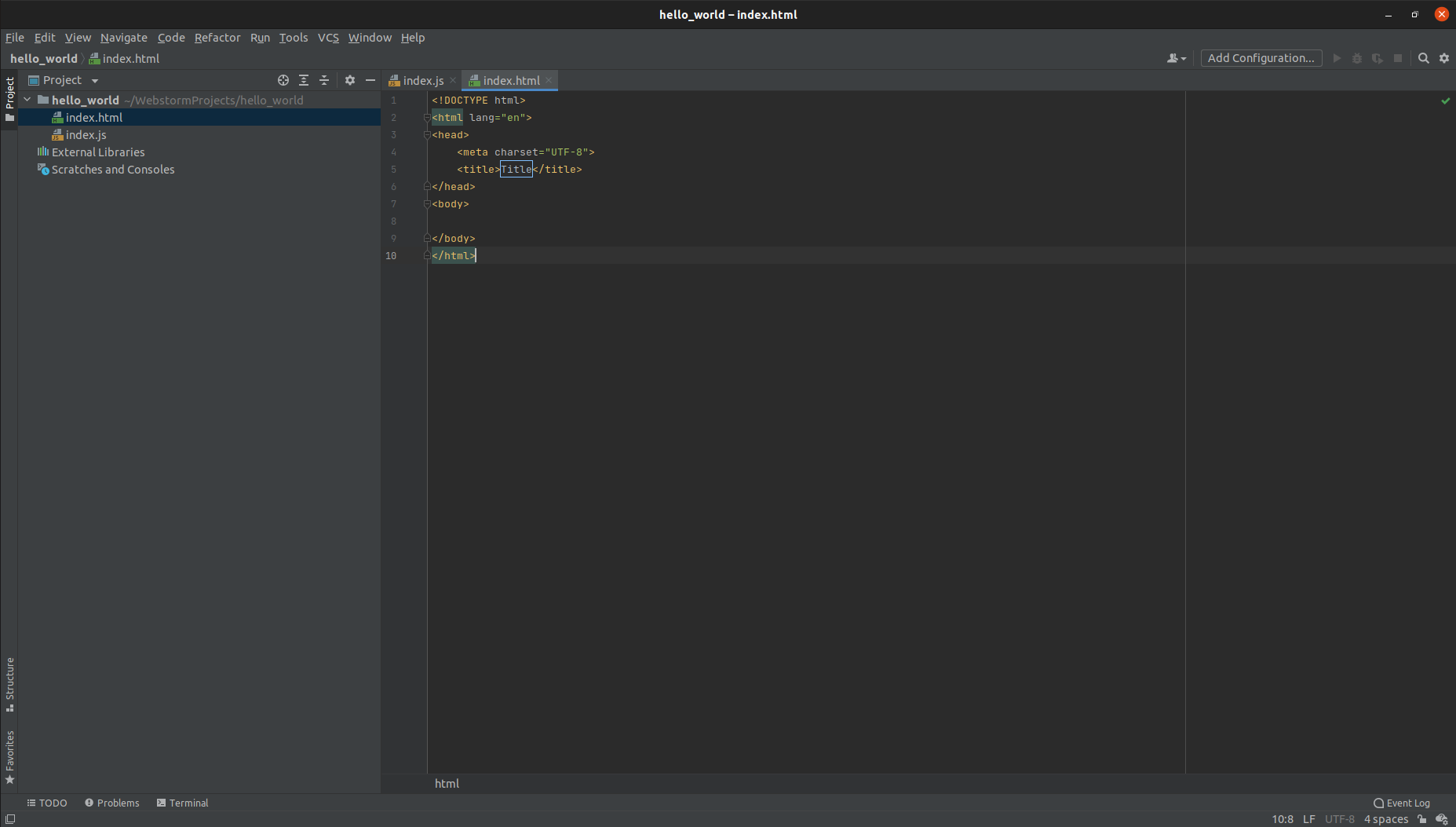Open the Event Log
The height and width of the screenshot is (827, 1456).
coord(1402,803)
